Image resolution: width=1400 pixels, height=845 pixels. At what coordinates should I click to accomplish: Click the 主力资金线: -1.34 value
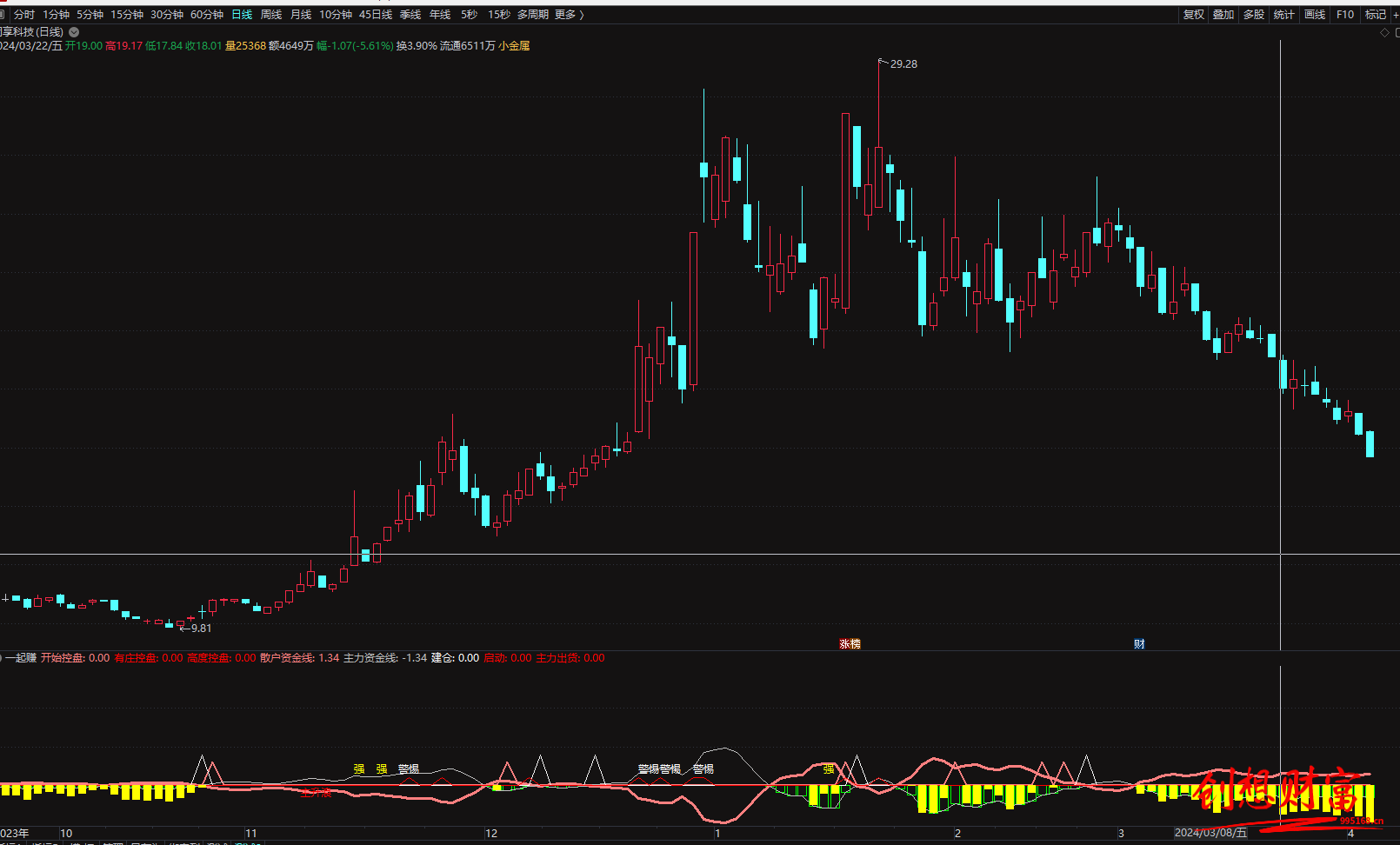coord(385,658)
